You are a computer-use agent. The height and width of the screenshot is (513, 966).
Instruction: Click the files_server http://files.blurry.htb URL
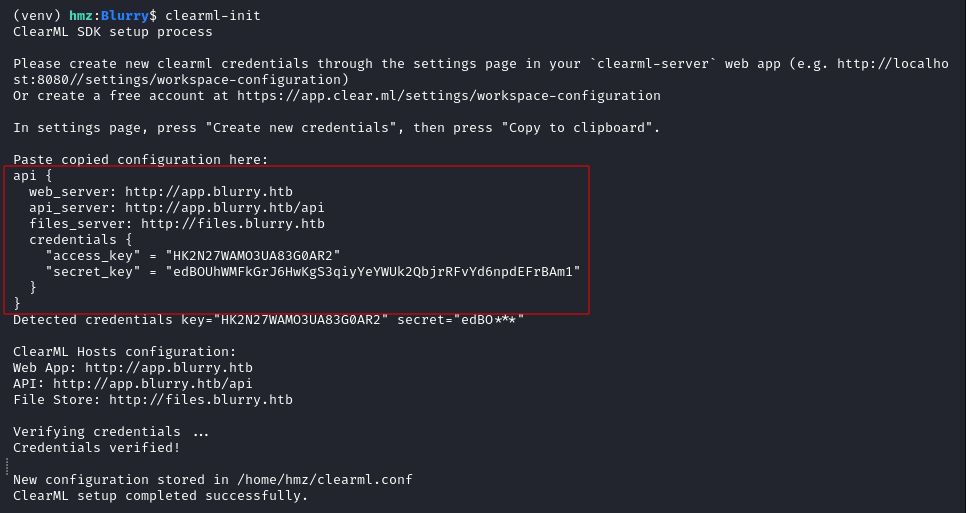(x=233, y=224)
